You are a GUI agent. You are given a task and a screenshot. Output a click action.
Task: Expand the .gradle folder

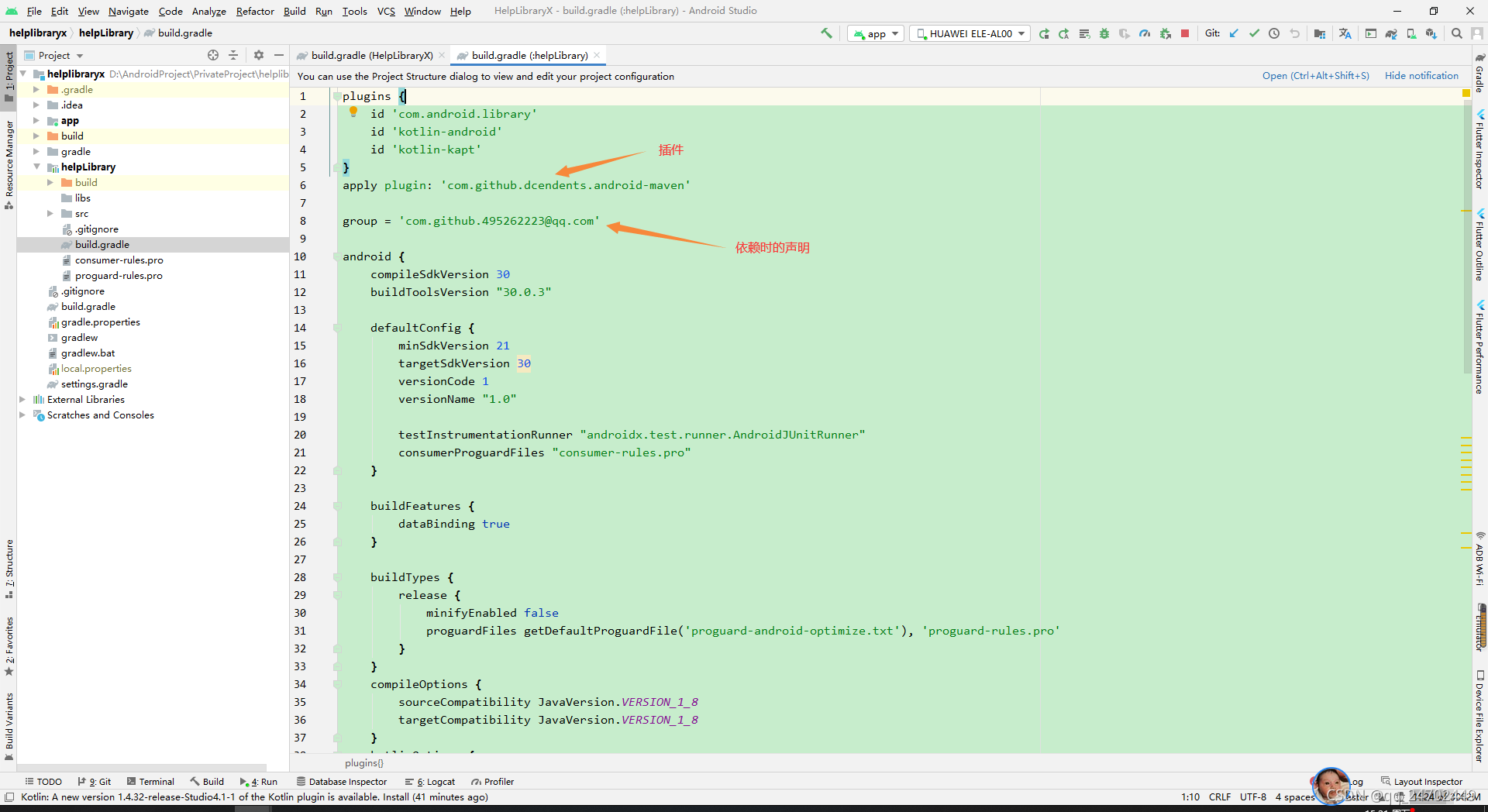pos(36,89)
